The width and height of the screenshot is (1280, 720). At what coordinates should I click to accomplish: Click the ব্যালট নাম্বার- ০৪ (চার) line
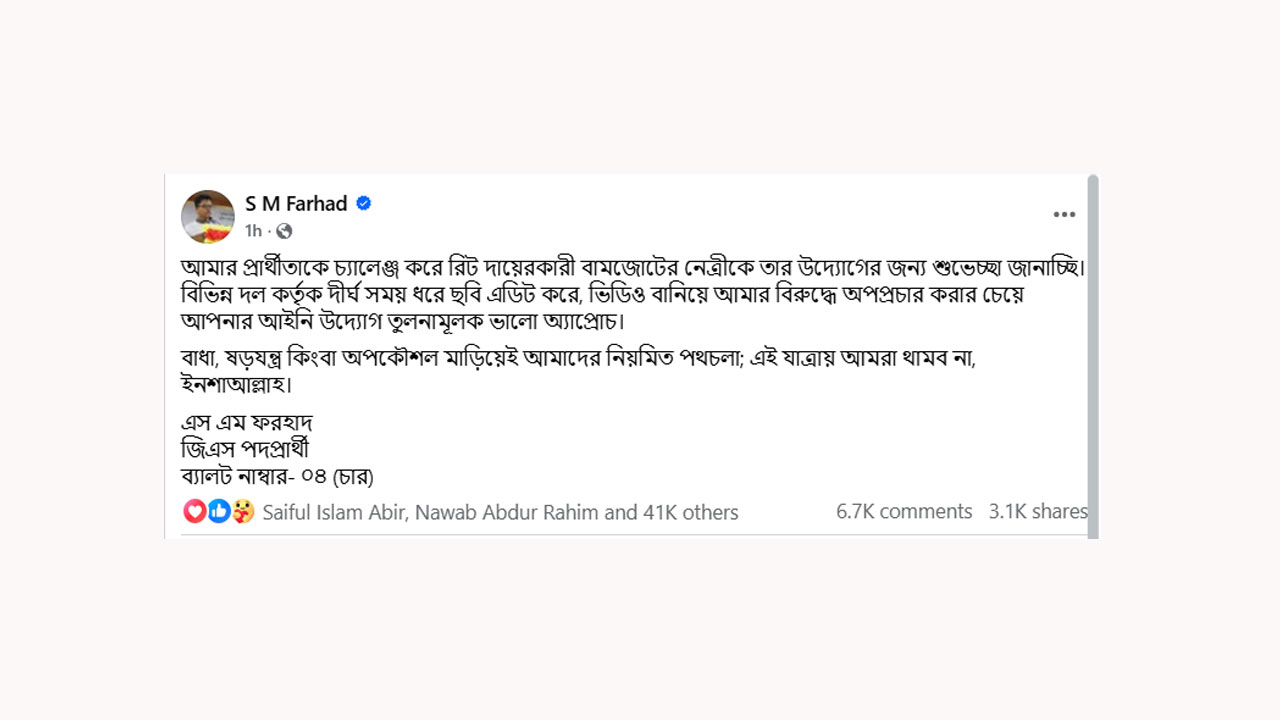pos(277,476)
